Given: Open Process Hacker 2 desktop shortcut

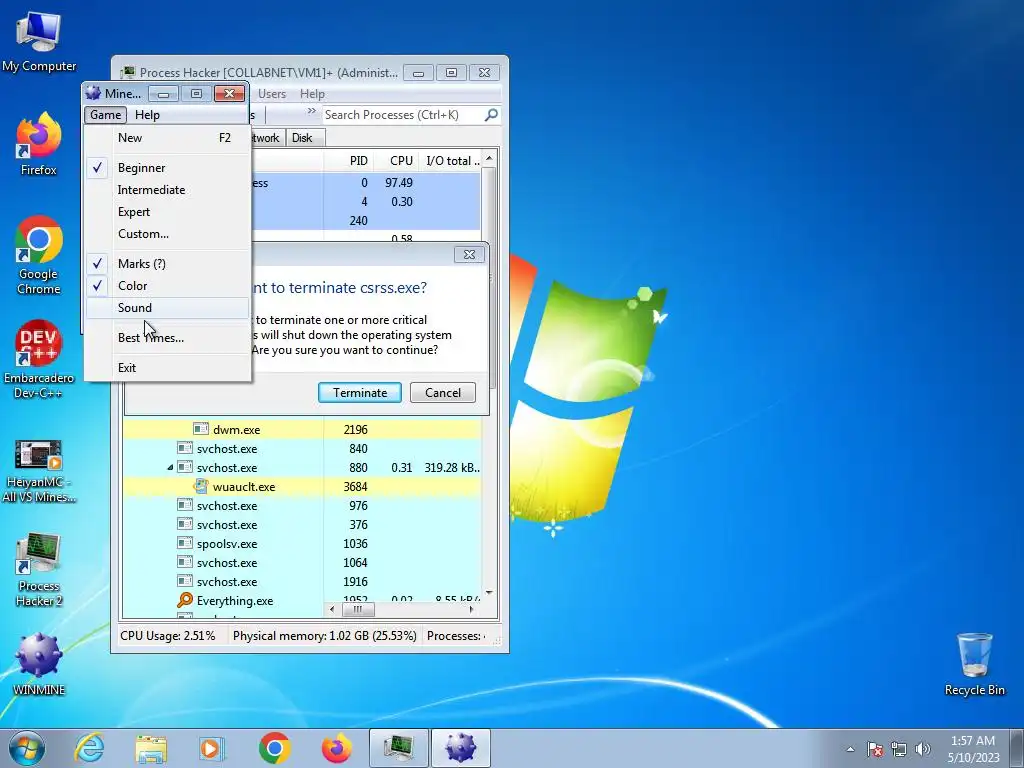Looking at the screenshot, I should 39,570.
